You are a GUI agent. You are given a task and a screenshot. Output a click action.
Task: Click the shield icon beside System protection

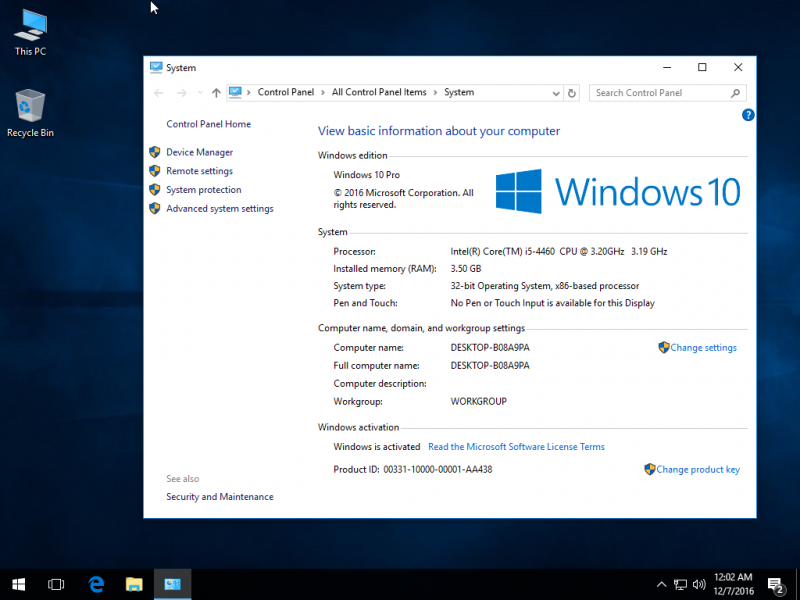tap(155, 190)
